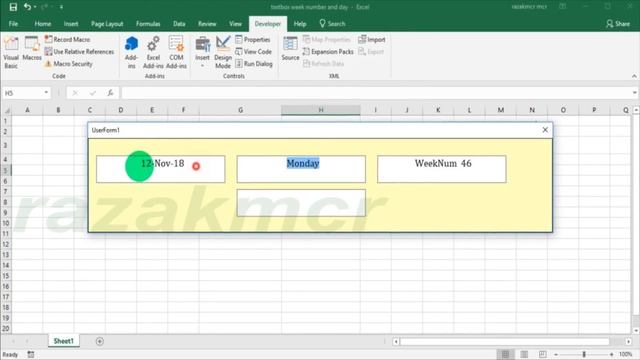Open control Properties
Viewport: 640px width, 360px height.
coord(253,40)
